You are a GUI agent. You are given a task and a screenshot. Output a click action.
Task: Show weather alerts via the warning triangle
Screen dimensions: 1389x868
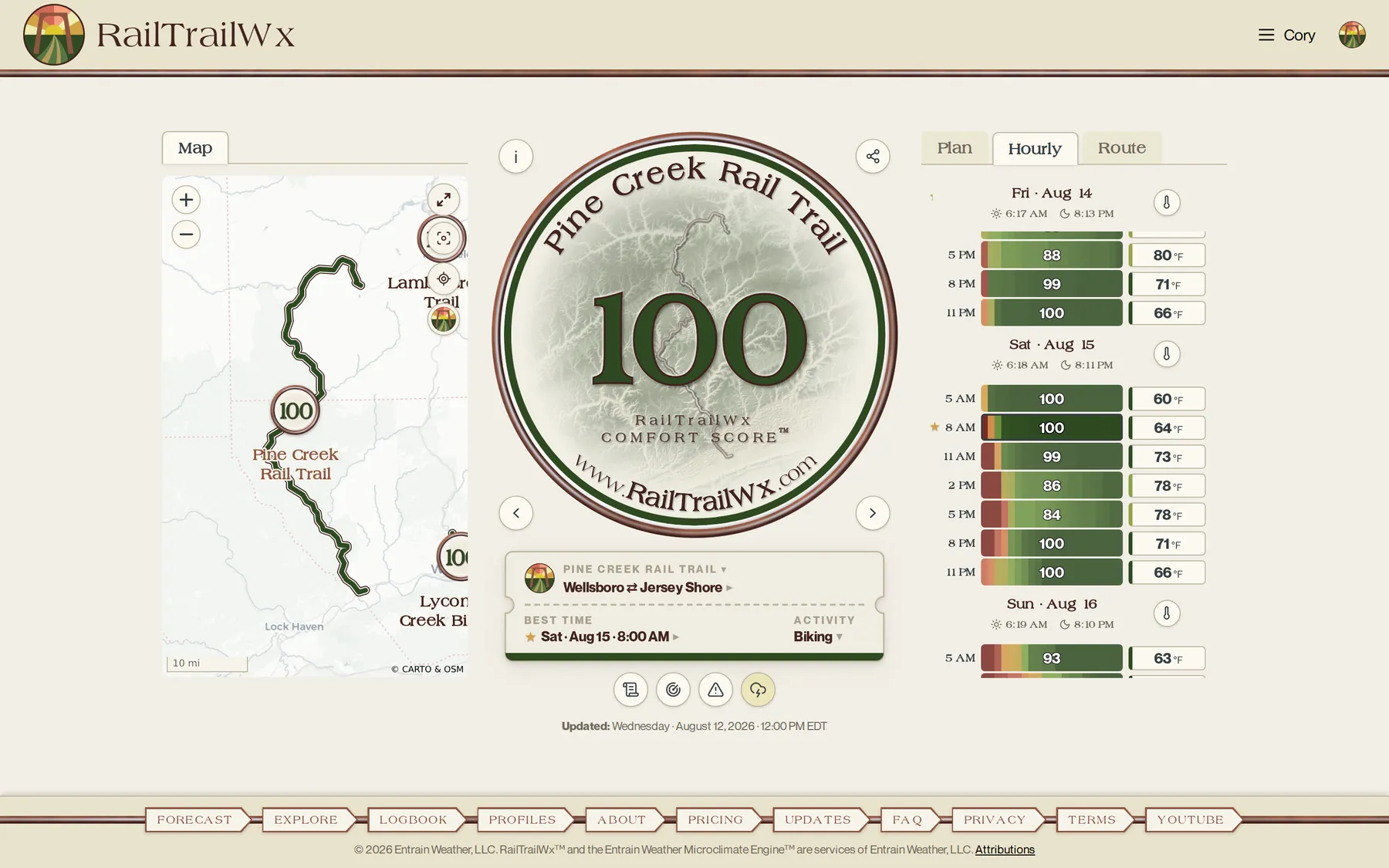click(x=715, y=690)
